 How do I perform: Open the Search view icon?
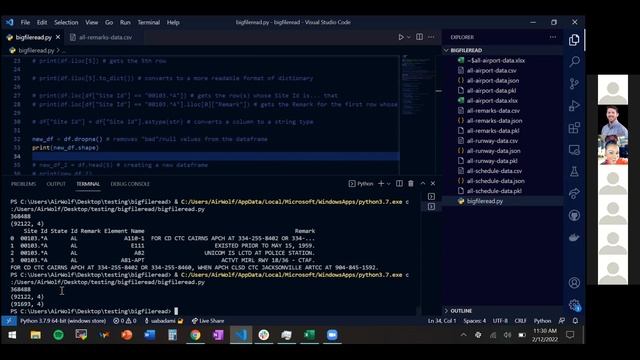(574, 62)
